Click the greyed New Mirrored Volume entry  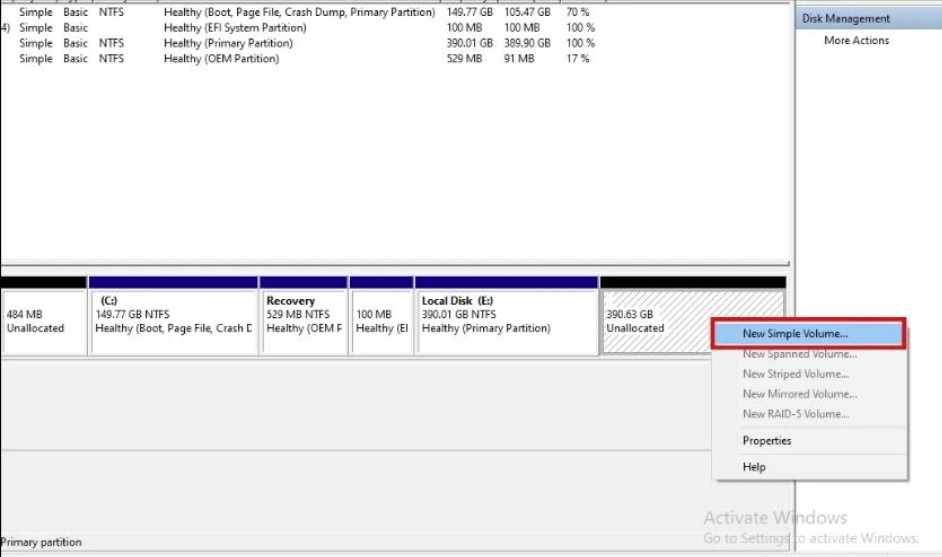tap(798, 394)
